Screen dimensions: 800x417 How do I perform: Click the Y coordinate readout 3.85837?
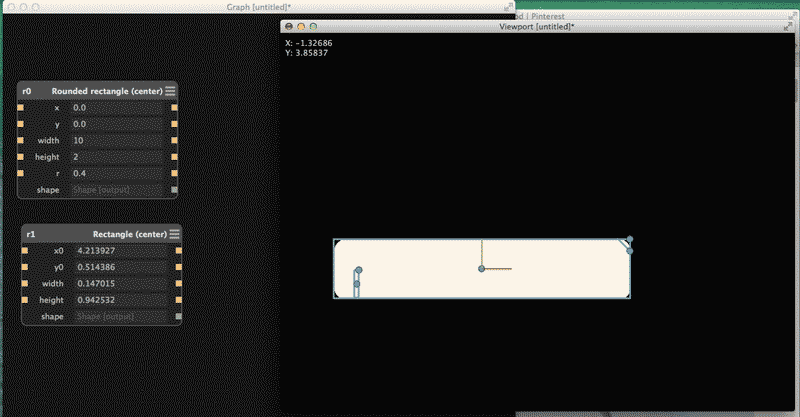point(307,53)
